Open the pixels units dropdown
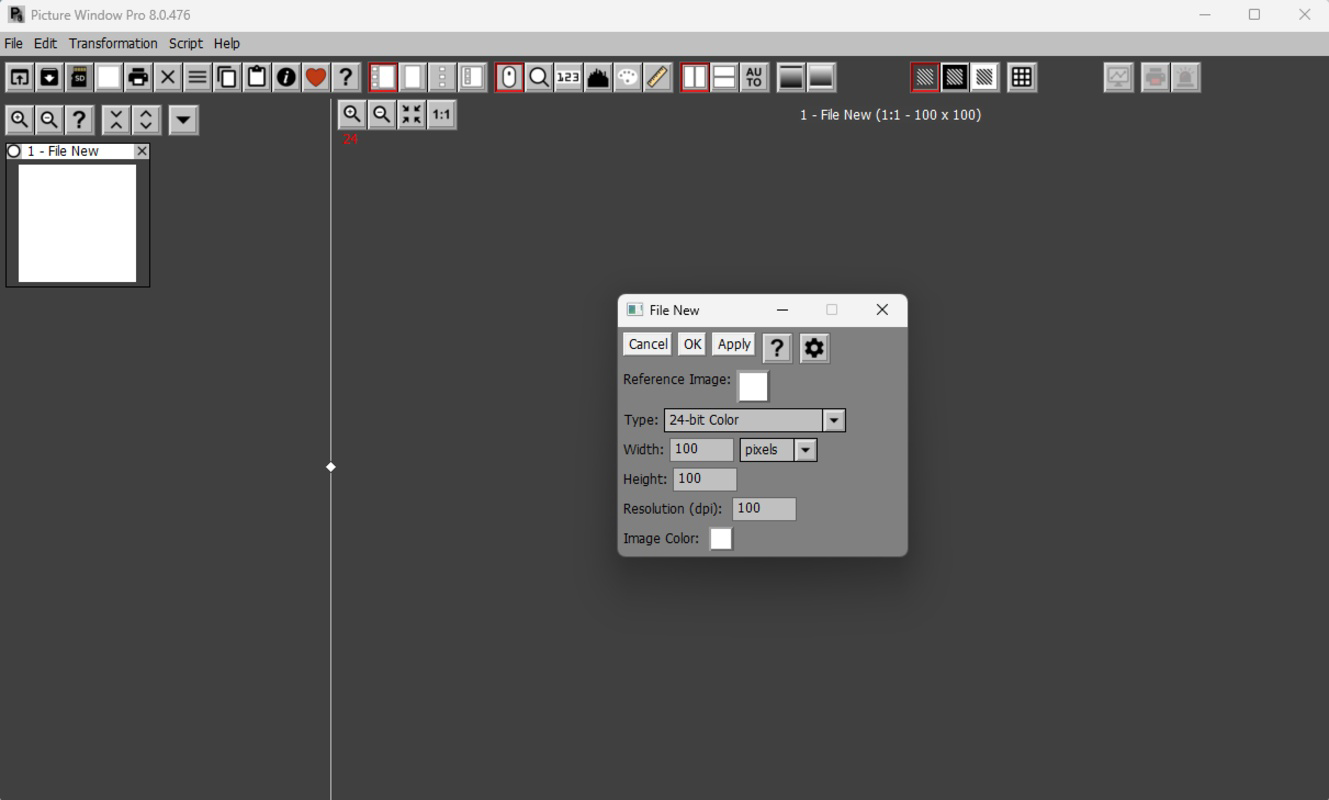 tap(806, 449)
